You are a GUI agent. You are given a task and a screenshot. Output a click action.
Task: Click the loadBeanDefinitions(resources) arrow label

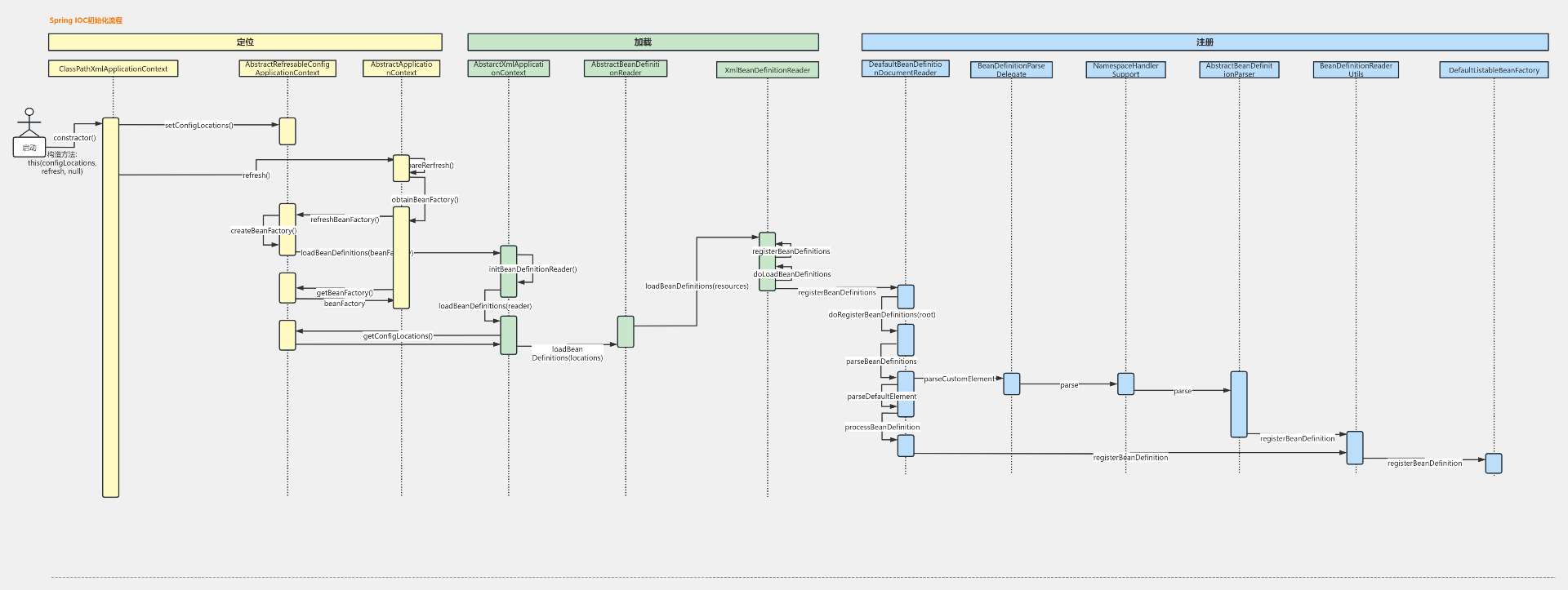coord(697,286)
